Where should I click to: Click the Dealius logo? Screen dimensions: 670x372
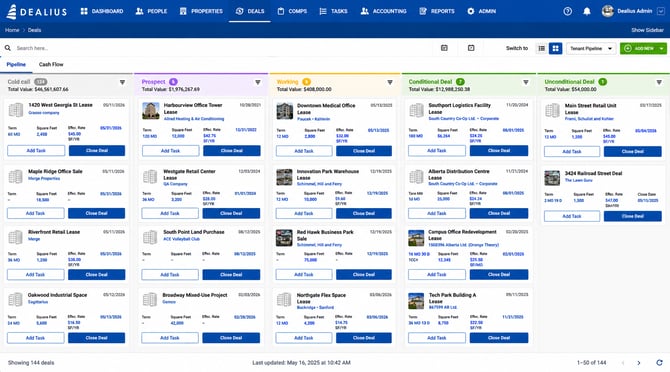[x=37, y=12]
